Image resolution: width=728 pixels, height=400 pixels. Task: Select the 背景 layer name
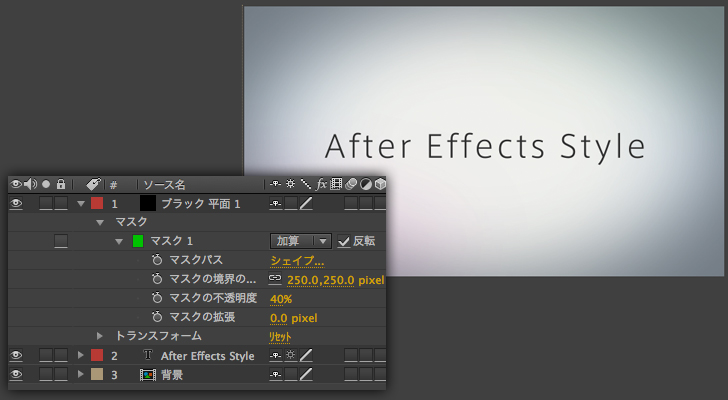click(x=172, y=374)
